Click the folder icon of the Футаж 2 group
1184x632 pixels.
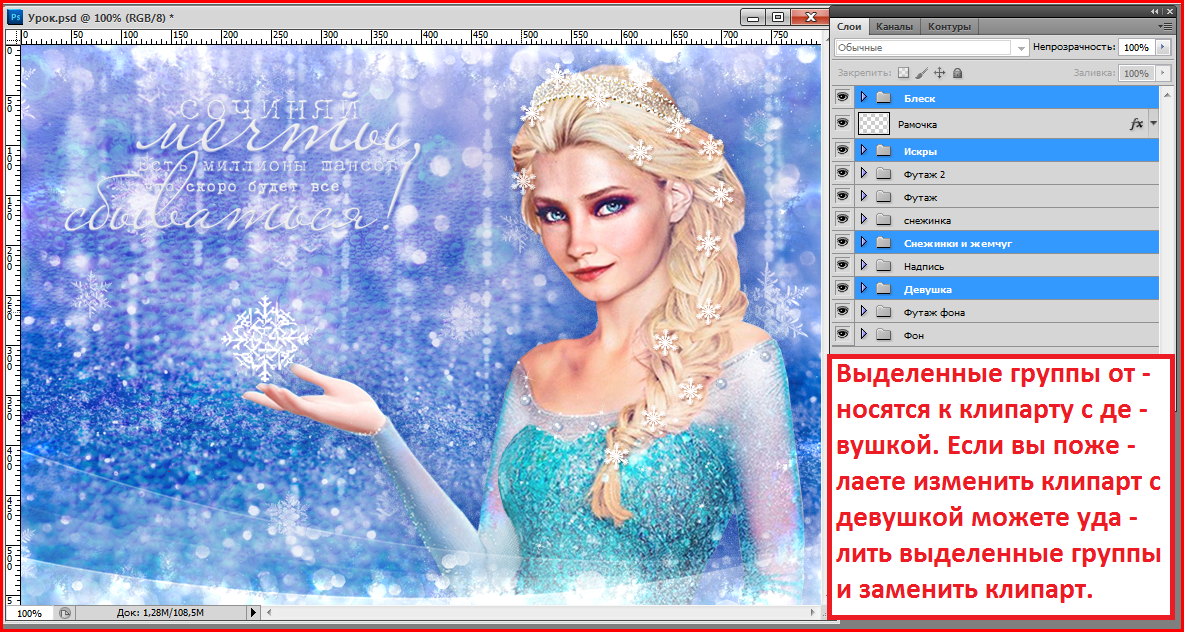pyautogui.click(x=883, y=174)
